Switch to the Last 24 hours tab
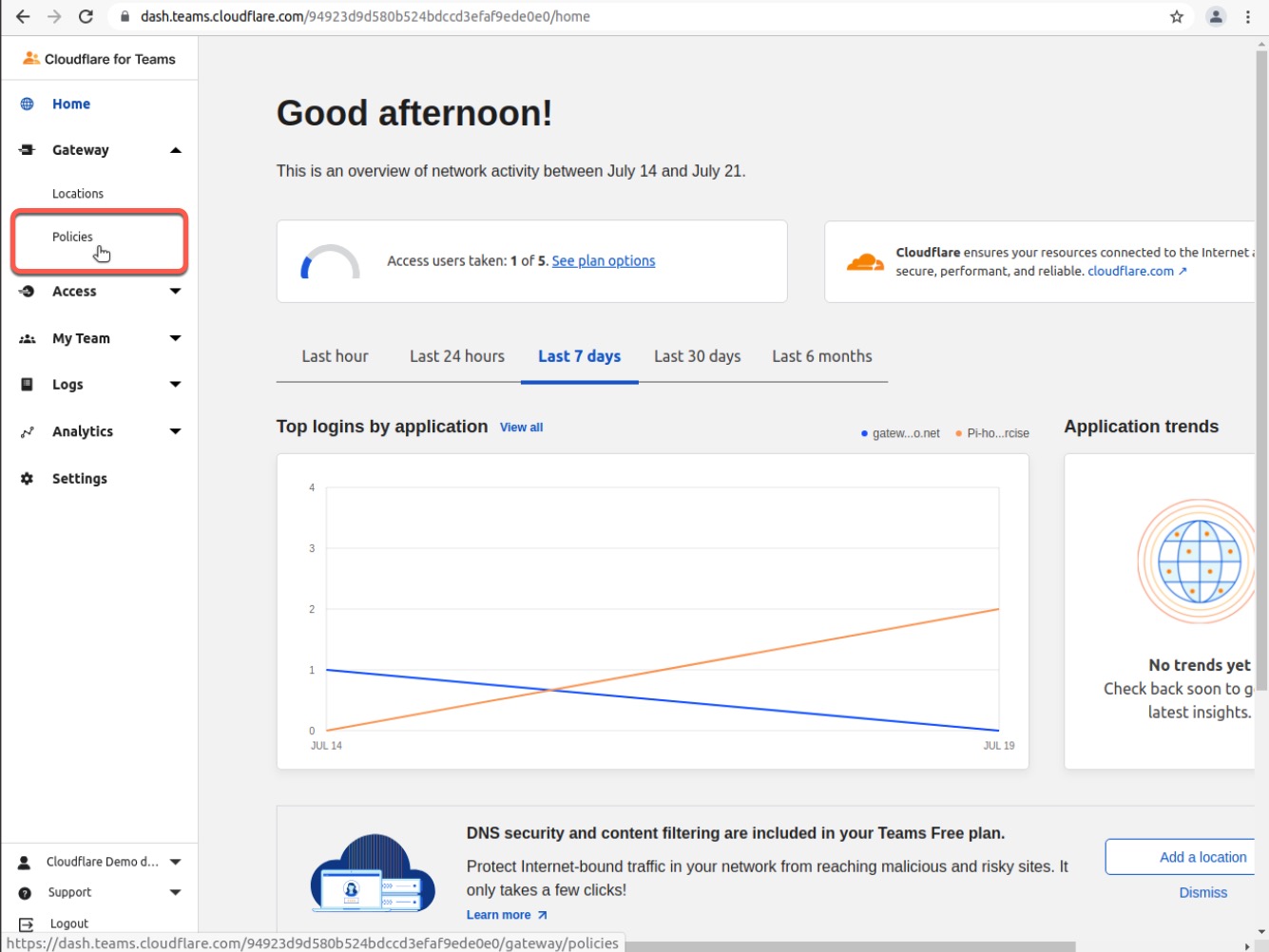The width and height of the screenshot is (1269, 952). pos(457,356)
